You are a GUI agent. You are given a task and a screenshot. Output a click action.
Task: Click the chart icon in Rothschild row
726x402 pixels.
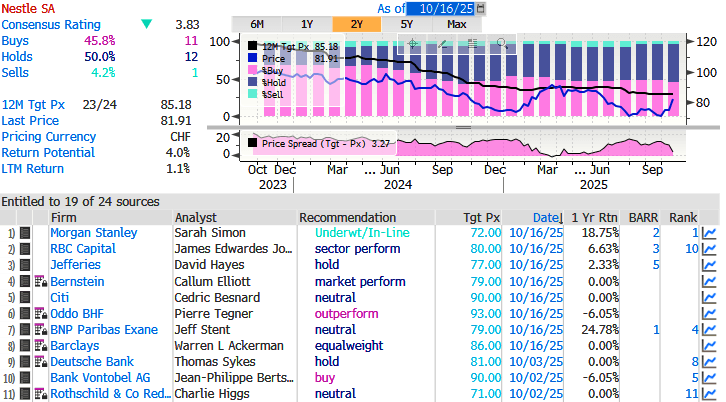pyautogui.click(x=709, y=393)
